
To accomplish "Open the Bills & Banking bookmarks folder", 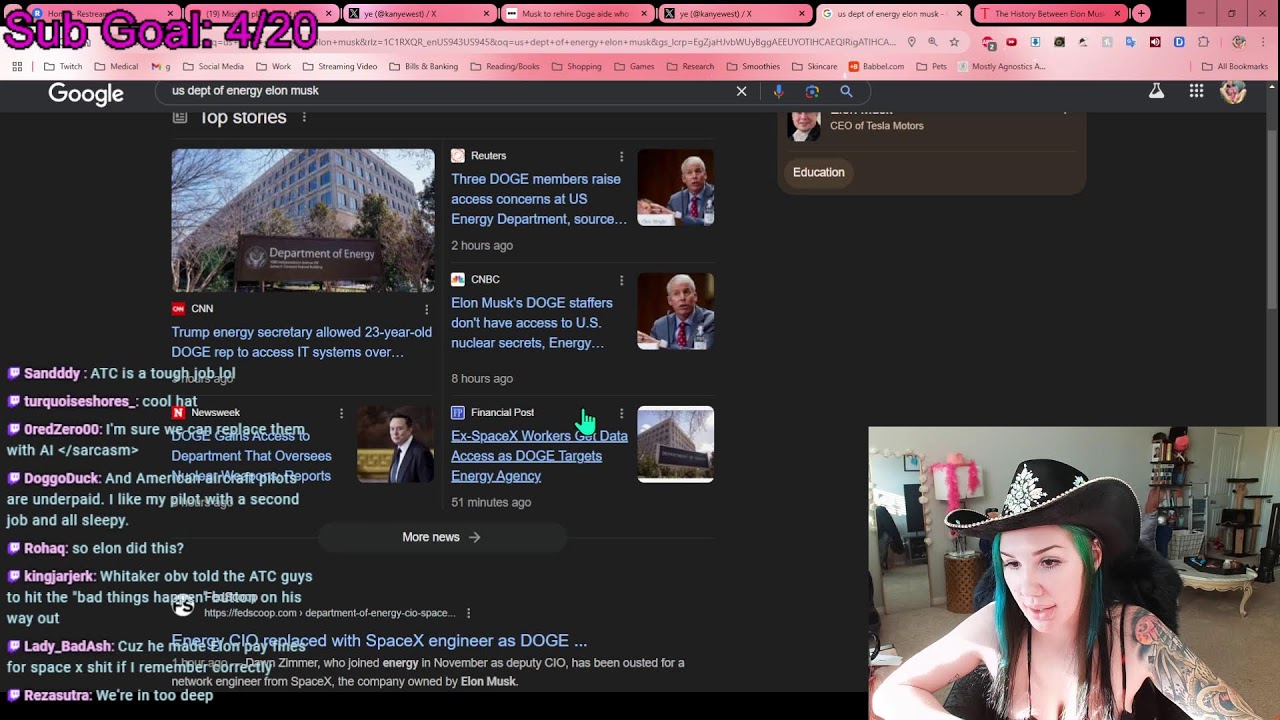I will (423, 66).
